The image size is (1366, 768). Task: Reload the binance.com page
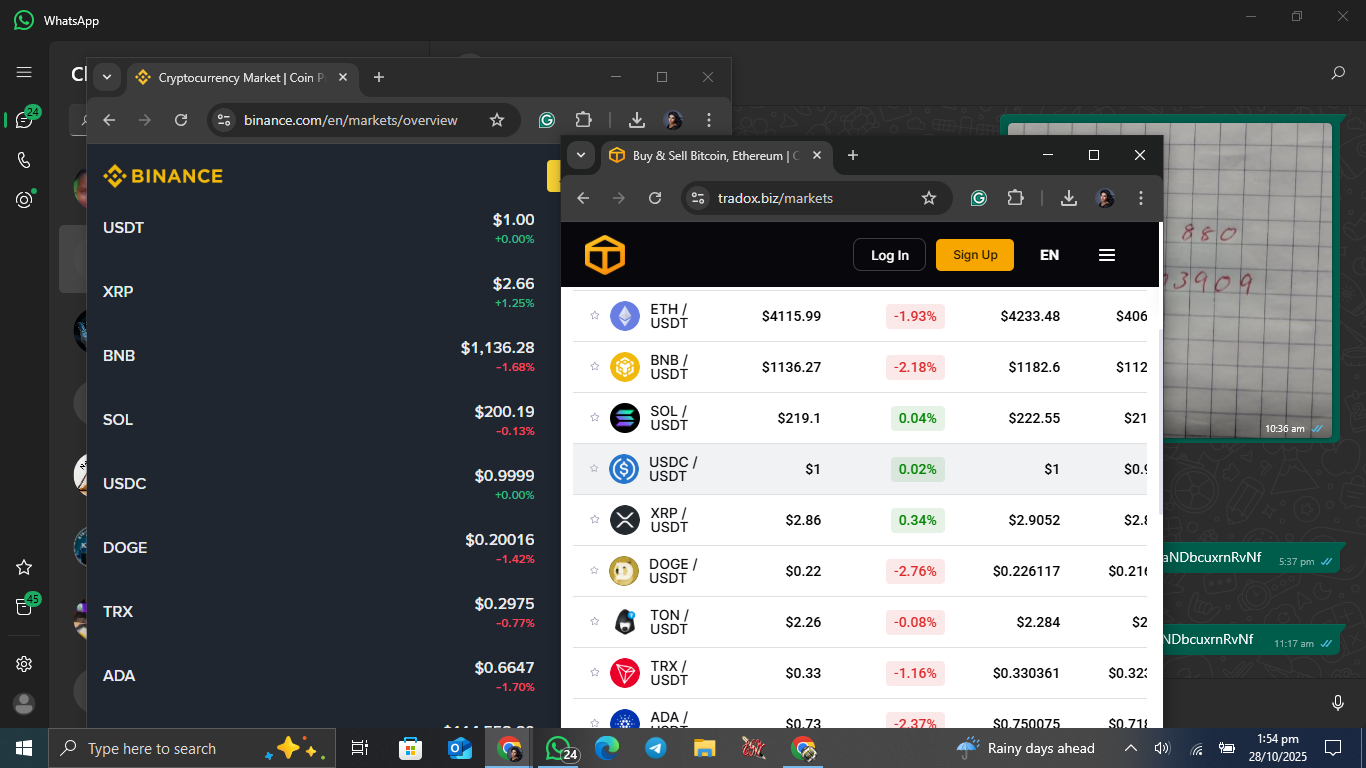(x=181, y=120)
